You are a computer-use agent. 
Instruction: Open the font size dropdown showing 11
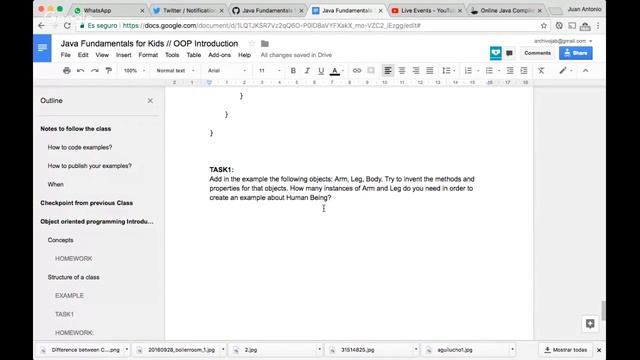tap(269, 71)
